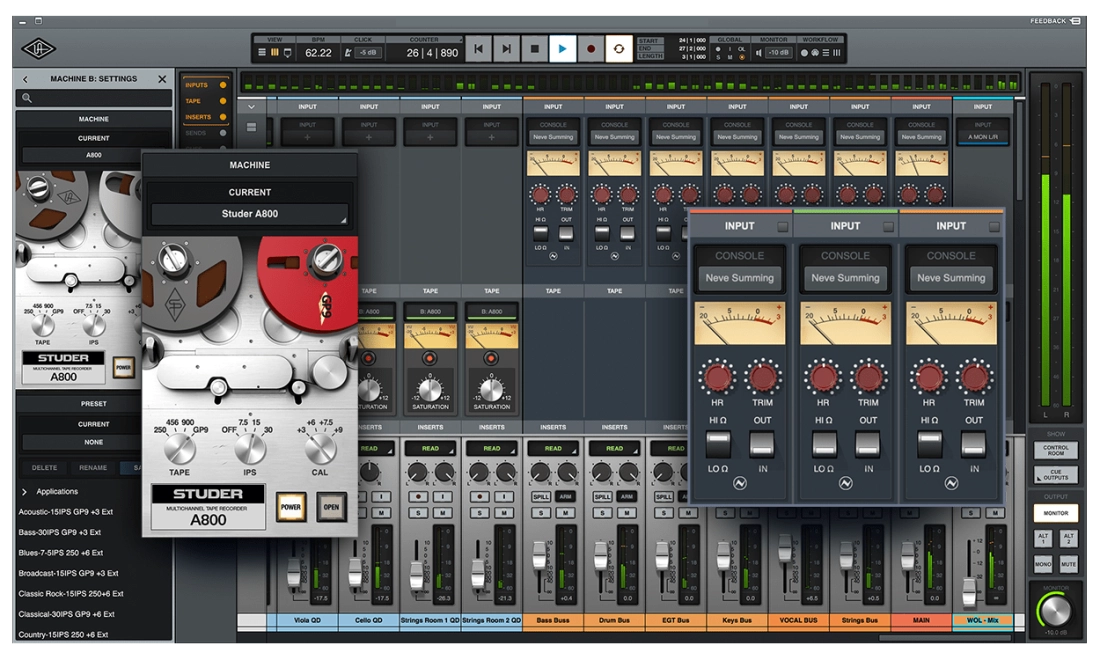The image size is (1100, 660).
Task: Click the metronome icon in the CLICK section
Action: coord(348,53)
